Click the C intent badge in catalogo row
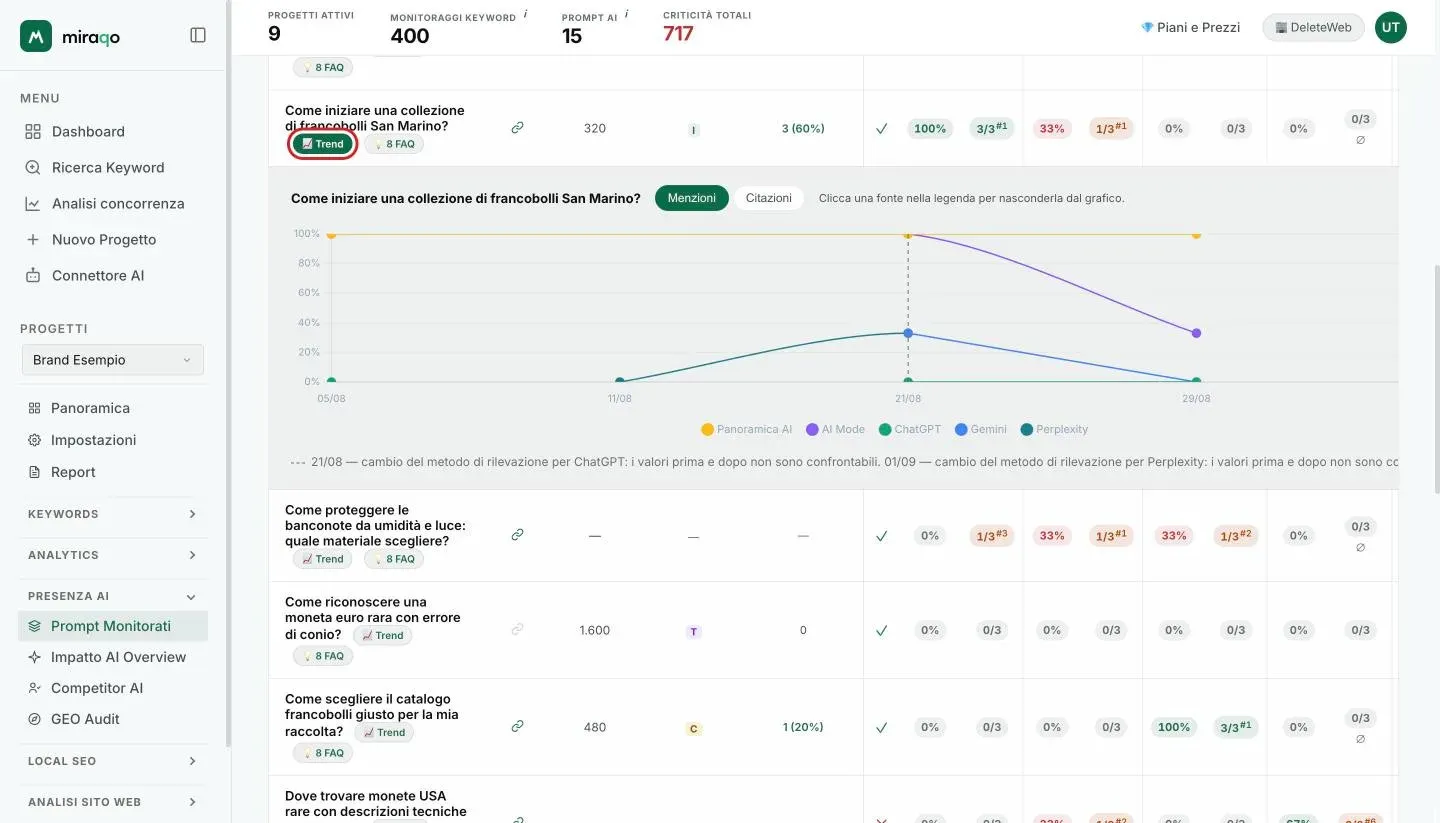1440x823 pixels. point(693,729)
